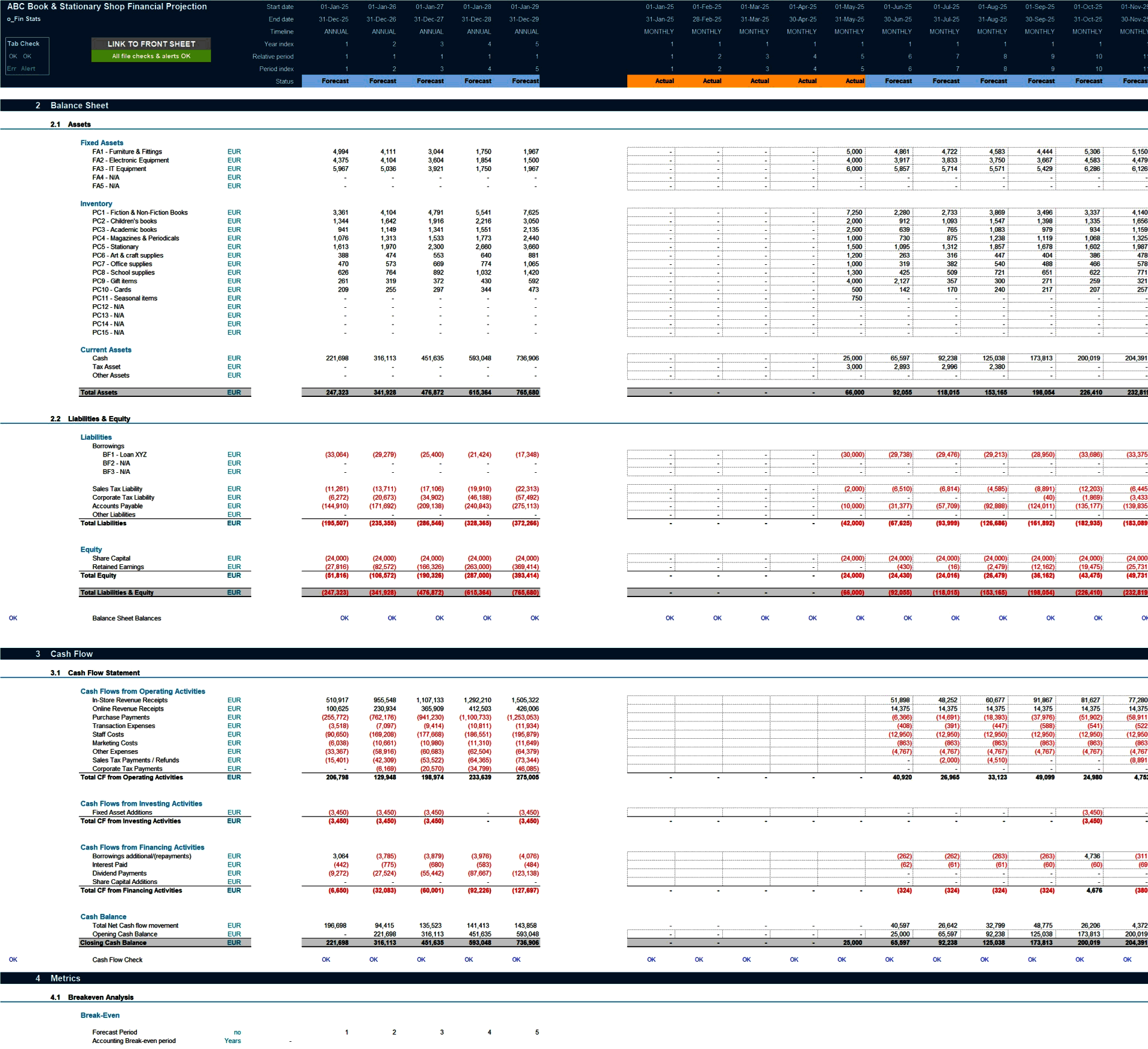Click the Balance Sheet Balances label
Screen dimensions: 1148x1049
pos(127,619)
